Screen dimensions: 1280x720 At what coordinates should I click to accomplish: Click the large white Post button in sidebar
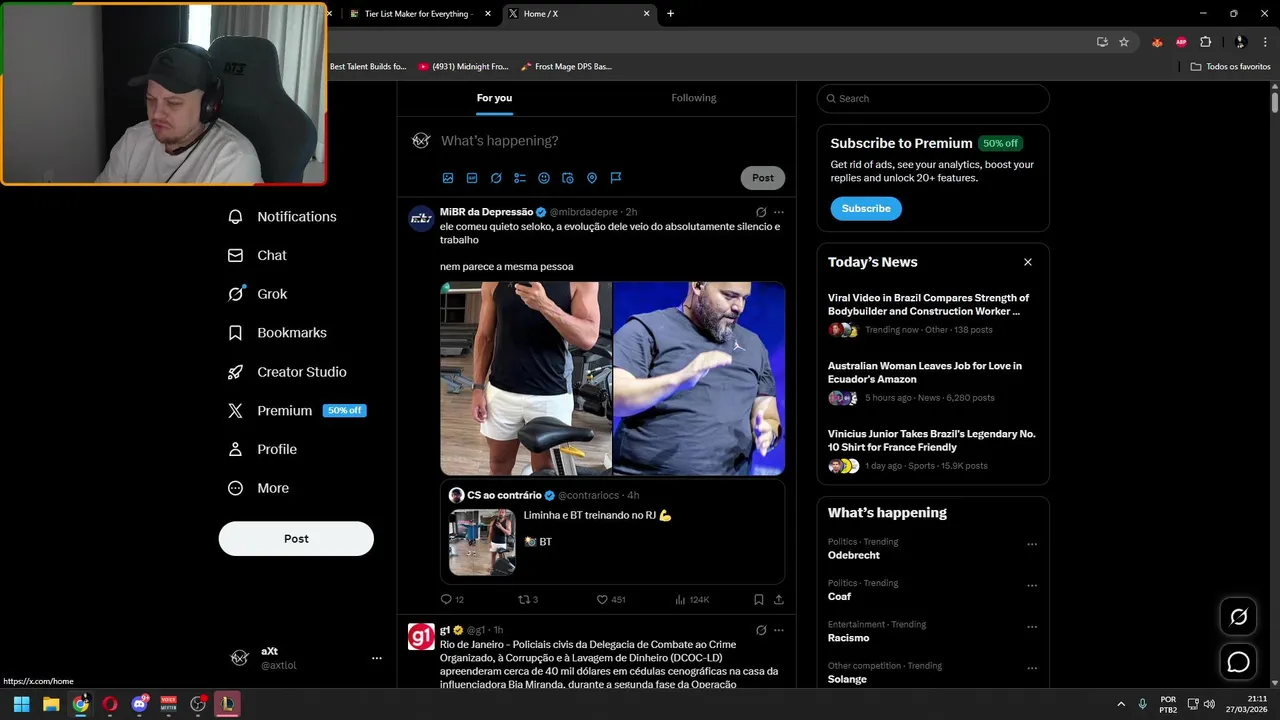pos(296,539)
